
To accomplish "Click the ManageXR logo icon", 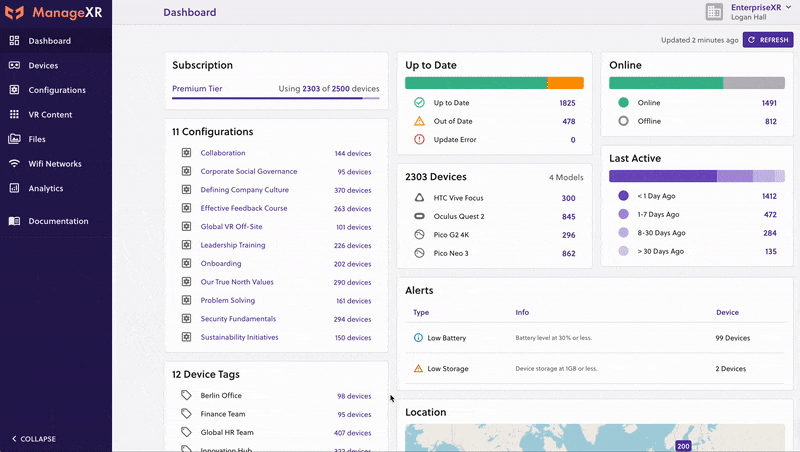I will 14,12.
